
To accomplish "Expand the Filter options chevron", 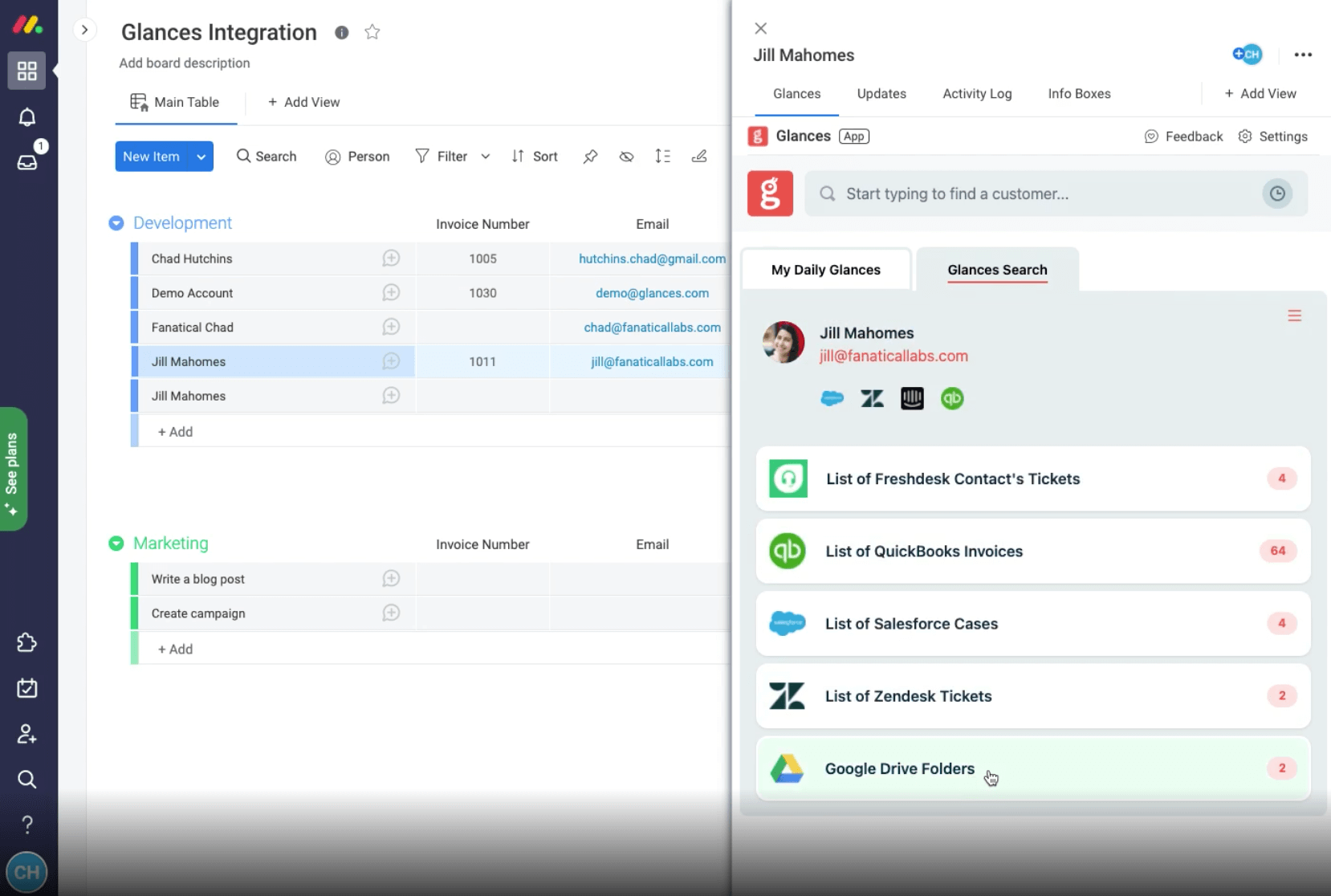I will (486, 157).
